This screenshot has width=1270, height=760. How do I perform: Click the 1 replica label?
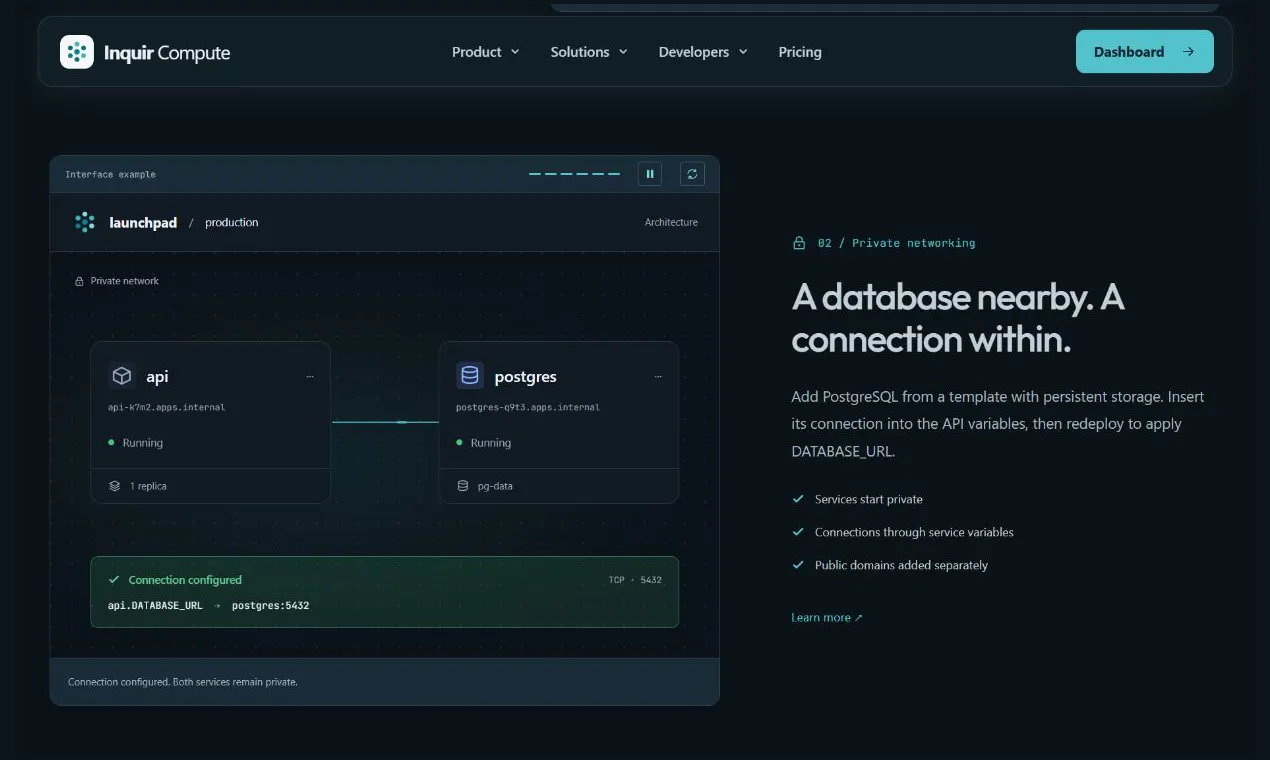[x=148, y=486]
